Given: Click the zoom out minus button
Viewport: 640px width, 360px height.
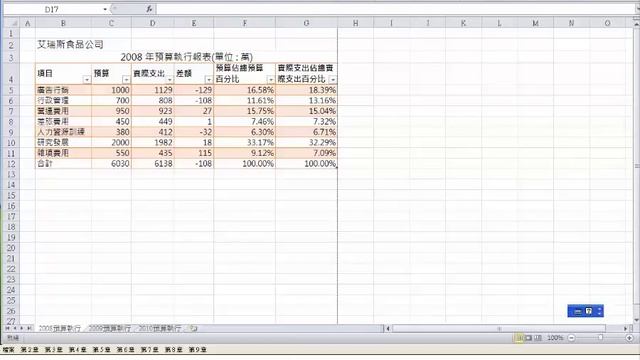Looking at the screenshot, I should click(571, 338).
